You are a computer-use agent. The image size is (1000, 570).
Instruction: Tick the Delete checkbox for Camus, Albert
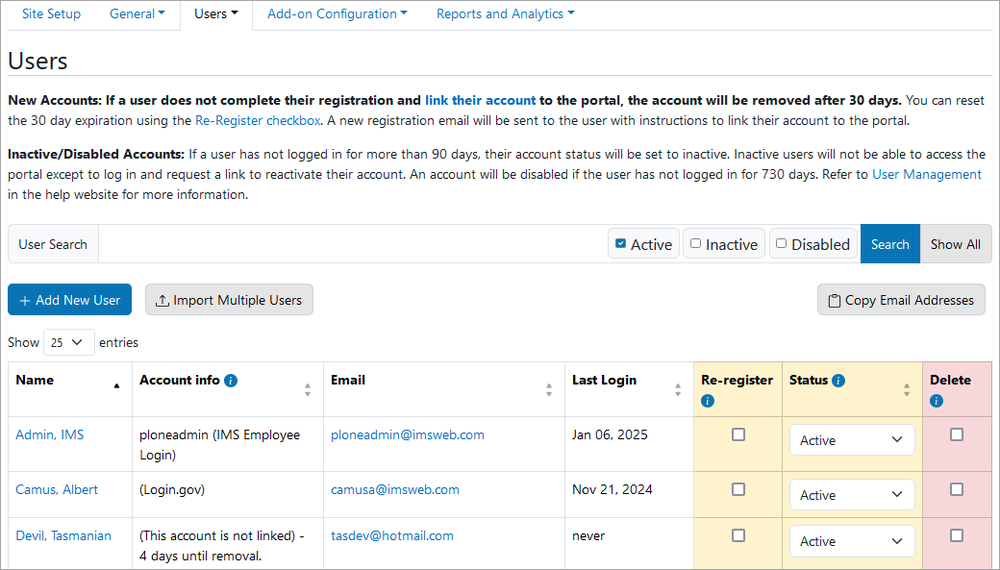point(956,489)
